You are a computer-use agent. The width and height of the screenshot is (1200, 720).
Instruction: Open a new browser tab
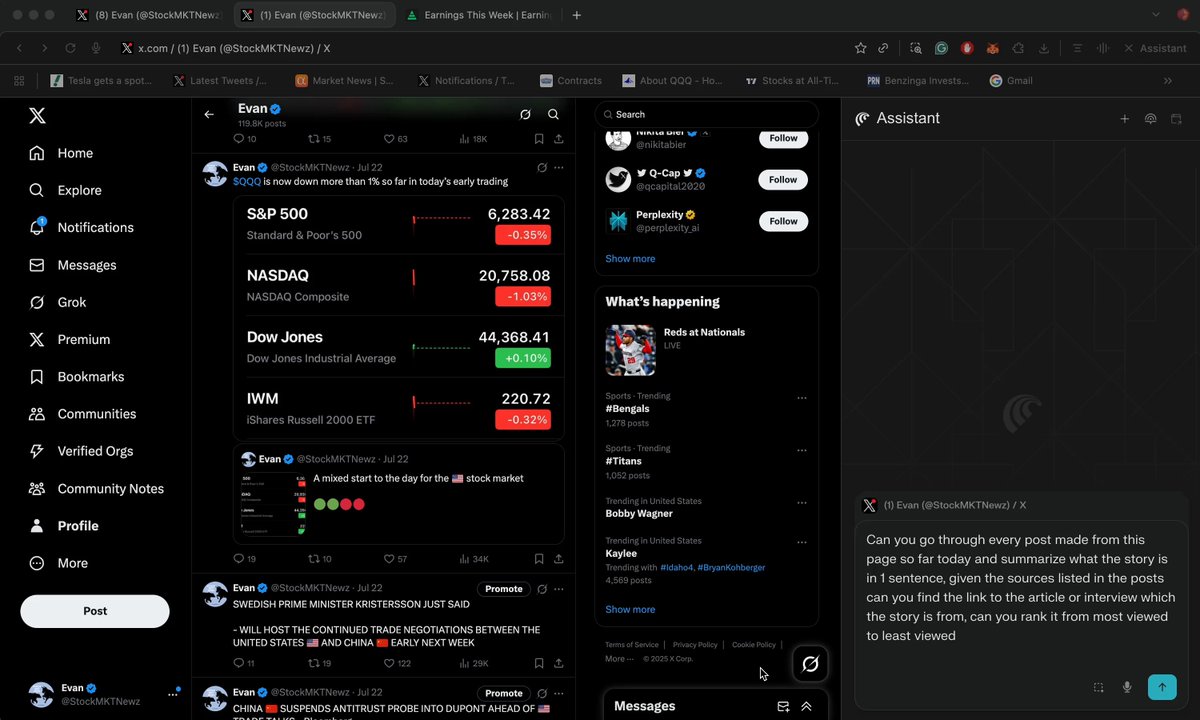pos(577,15)
